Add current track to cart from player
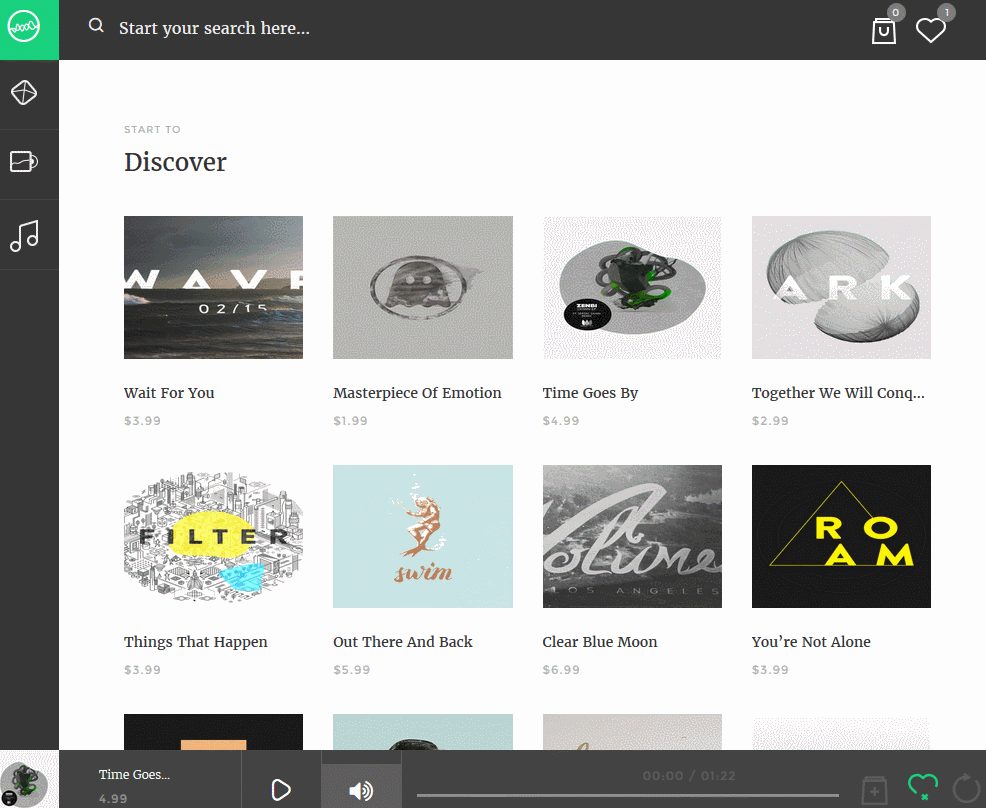Image resolution: width=986 pixels, height=808 pixels. [874, 790]
